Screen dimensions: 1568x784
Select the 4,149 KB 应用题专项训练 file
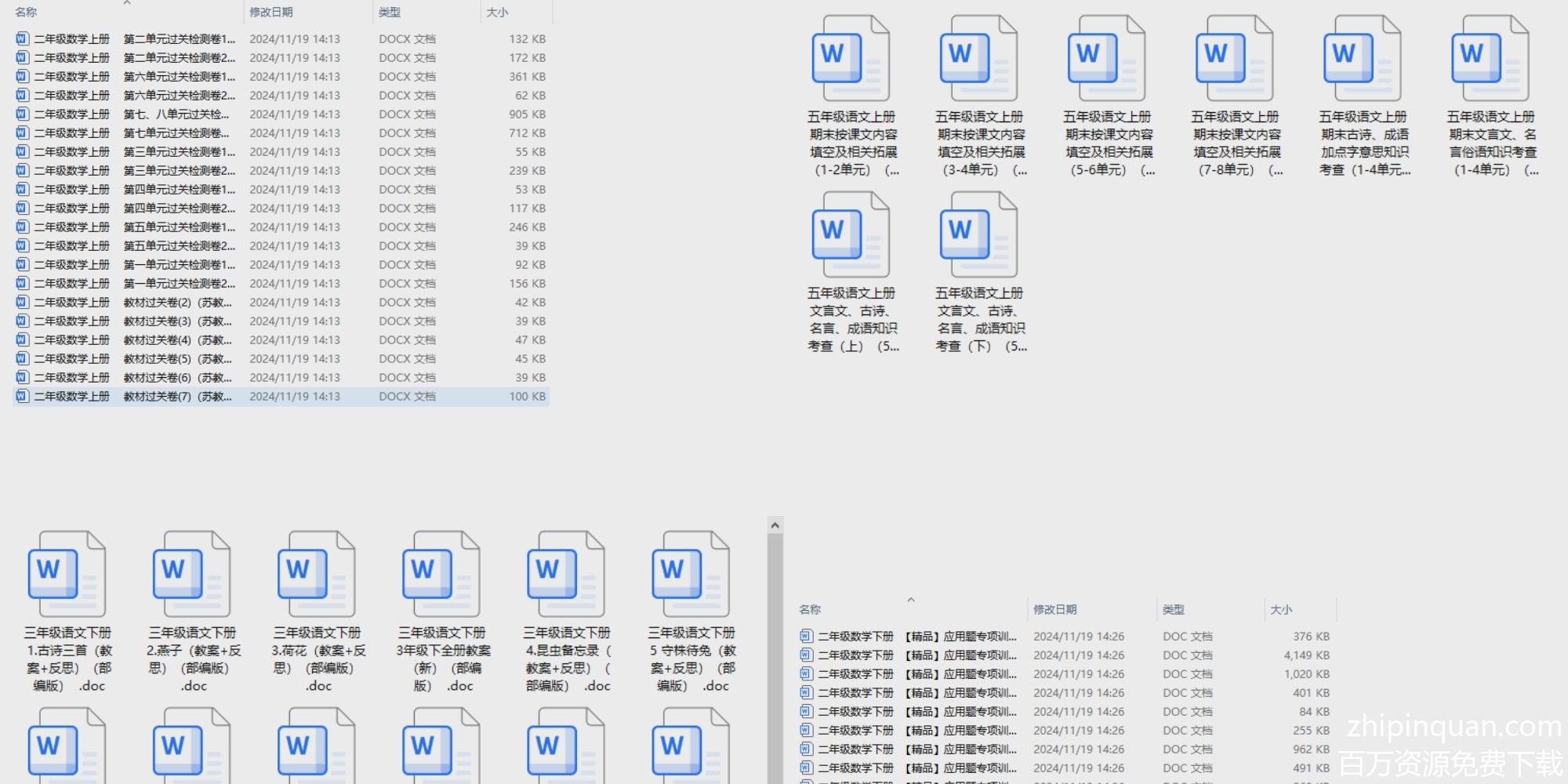tap(961, 655)
